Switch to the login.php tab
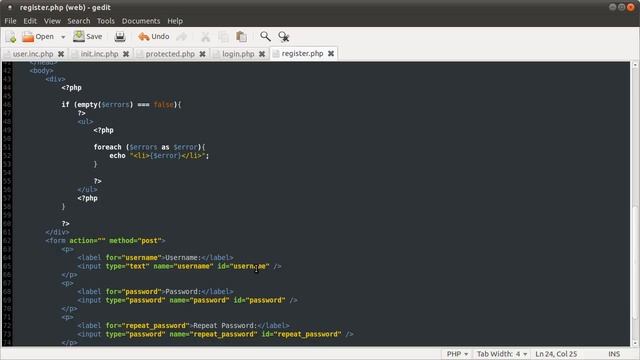This screenshot has width=640, height=360. 238,54
